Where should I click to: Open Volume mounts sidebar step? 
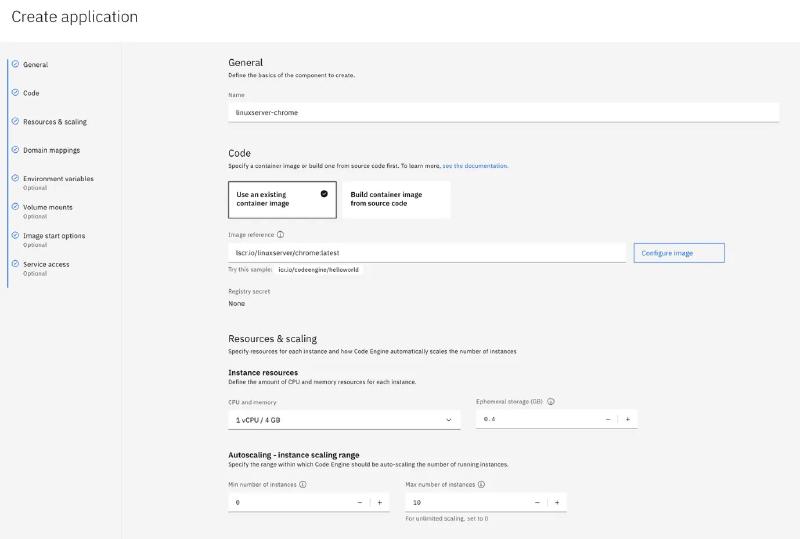(x=47, y=208)
